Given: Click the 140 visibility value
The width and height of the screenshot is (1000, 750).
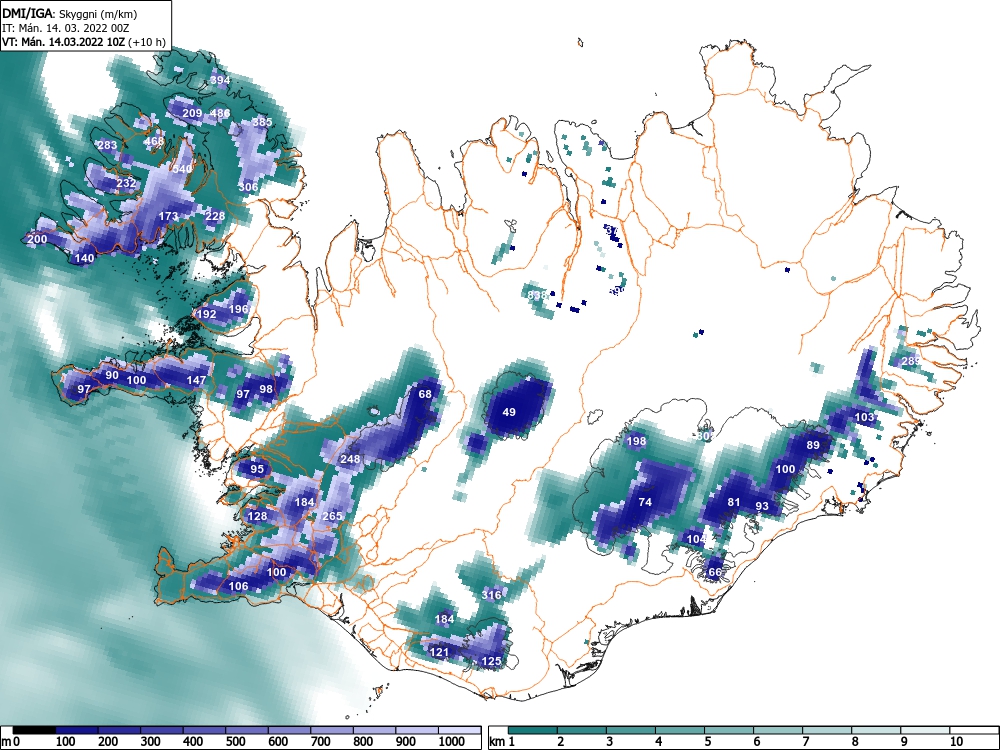Looking at the screenshot, I should coord(84,258).
